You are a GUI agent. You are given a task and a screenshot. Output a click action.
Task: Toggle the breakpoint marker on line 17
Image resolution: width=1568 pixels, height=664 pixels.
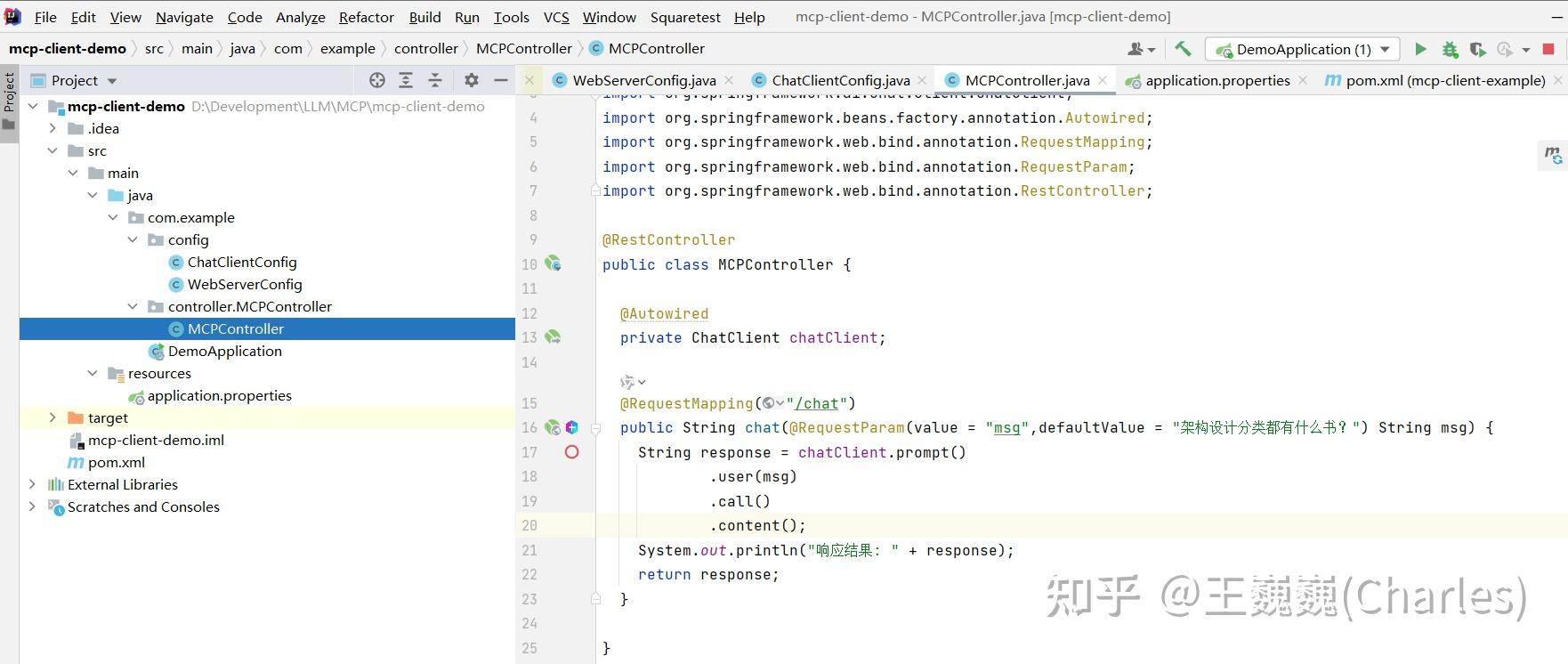[572, 452]
